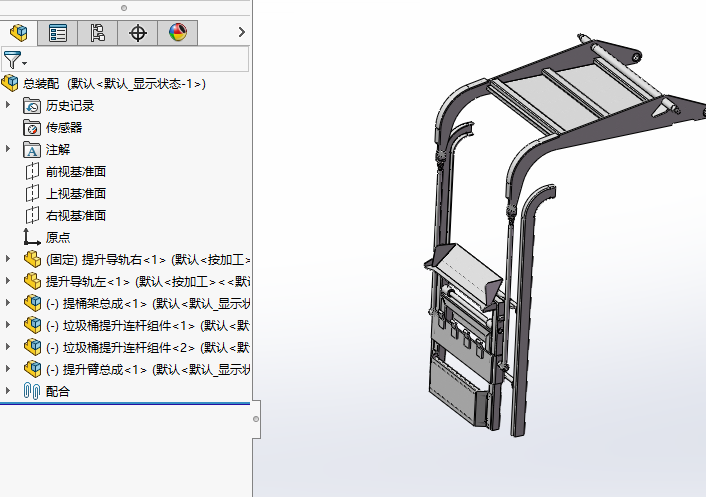706x497 pixels.
Task: Select 垃圾桶提升连杆组件<2> row text
Action: tap(148, 348)
